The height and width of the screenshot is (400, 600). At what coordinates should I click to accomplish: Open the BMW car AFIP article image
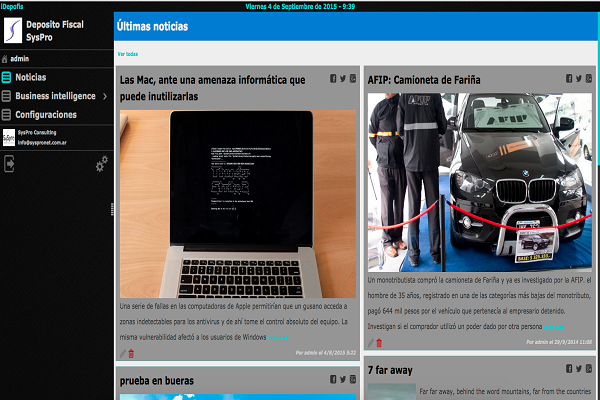(x=480, y=183)
